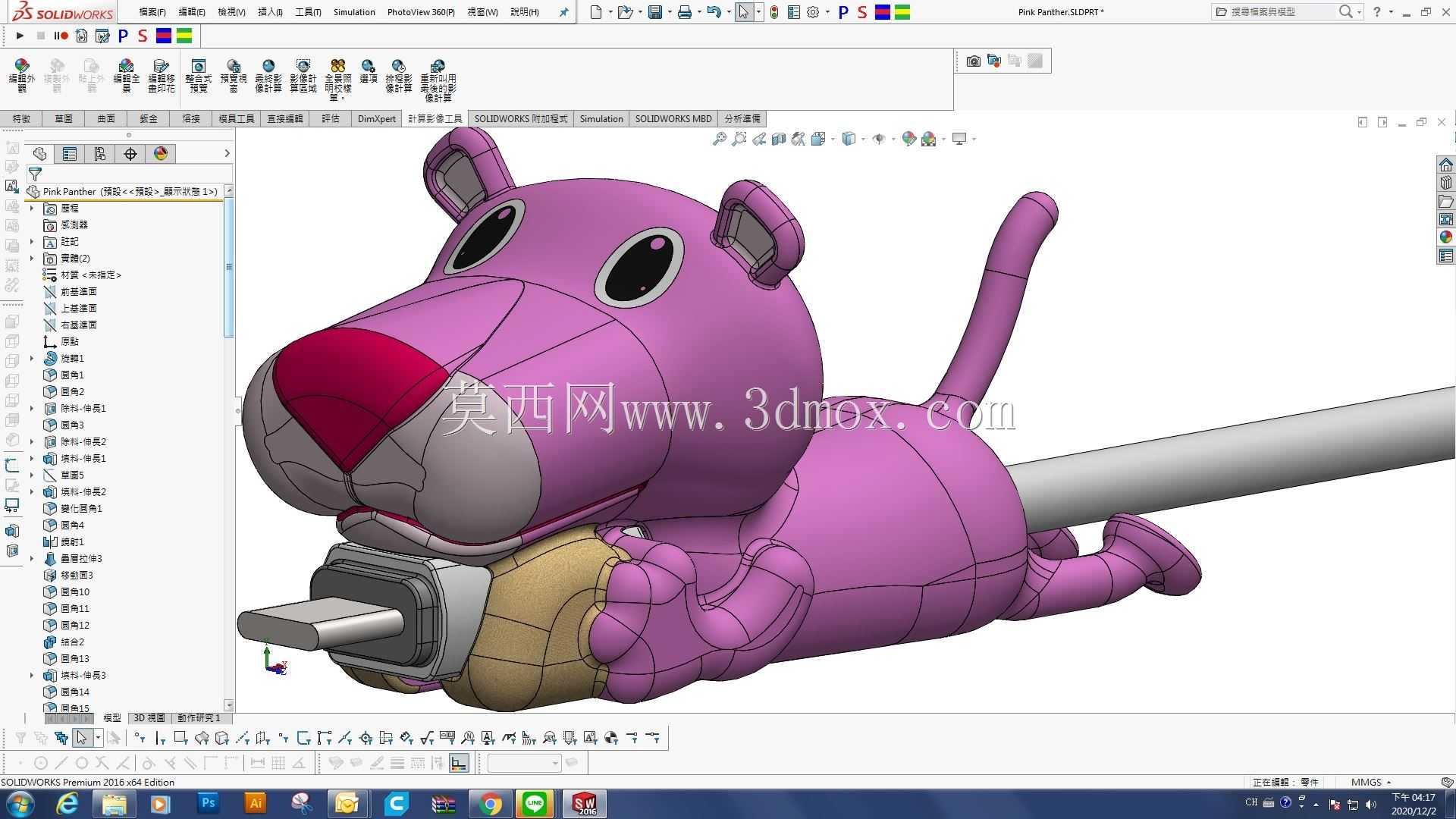
Task: Expand the 填料-伸長3 feature node
Action: point(32,676)
